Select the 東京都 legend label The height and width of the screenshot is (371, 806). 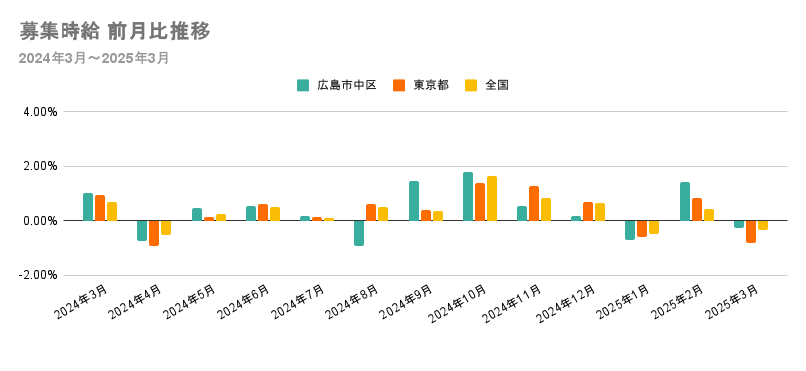click(431, 85)
